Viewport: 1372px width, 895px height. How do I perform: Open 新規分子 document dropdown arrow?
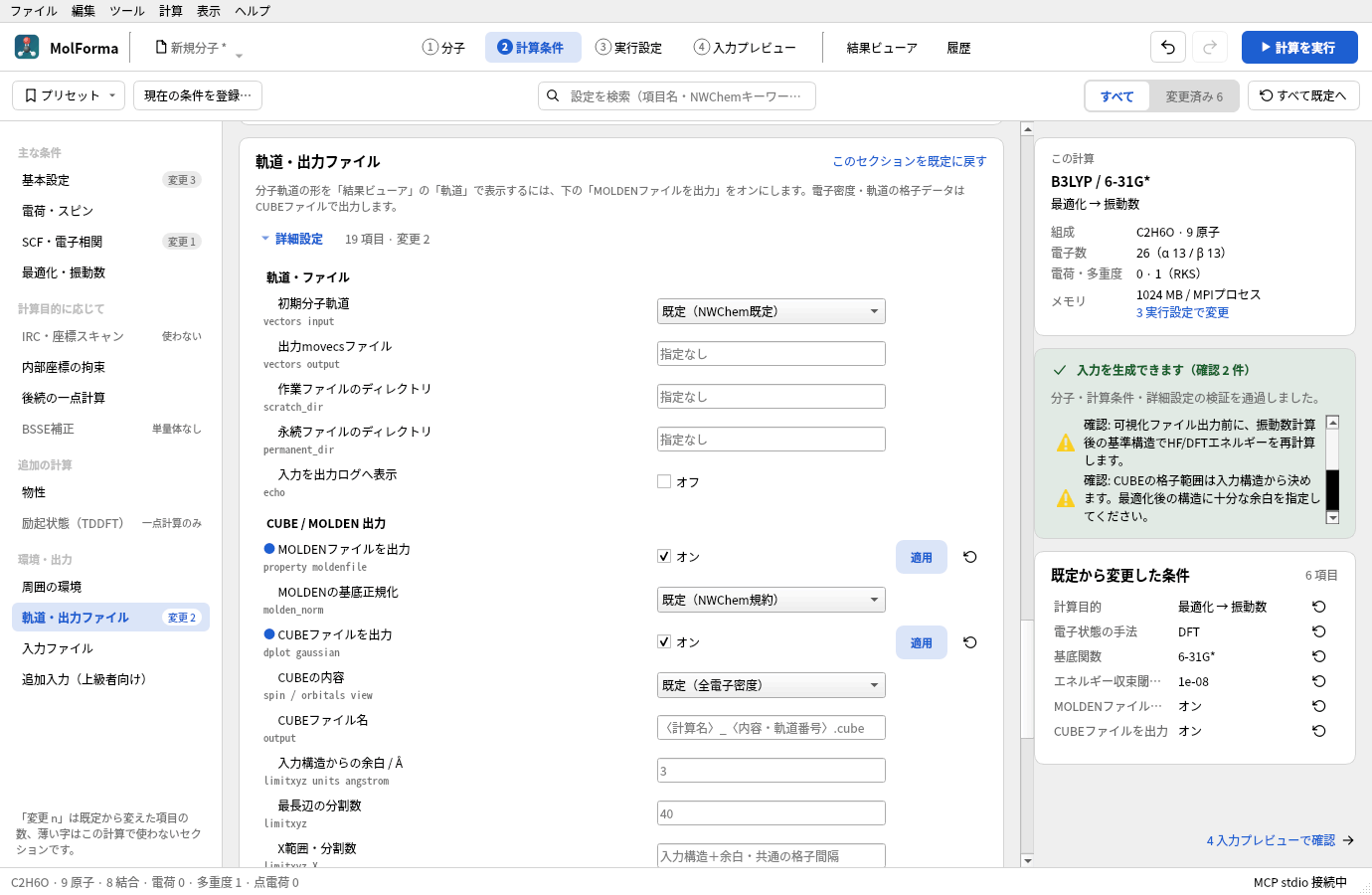click(239, 54)
